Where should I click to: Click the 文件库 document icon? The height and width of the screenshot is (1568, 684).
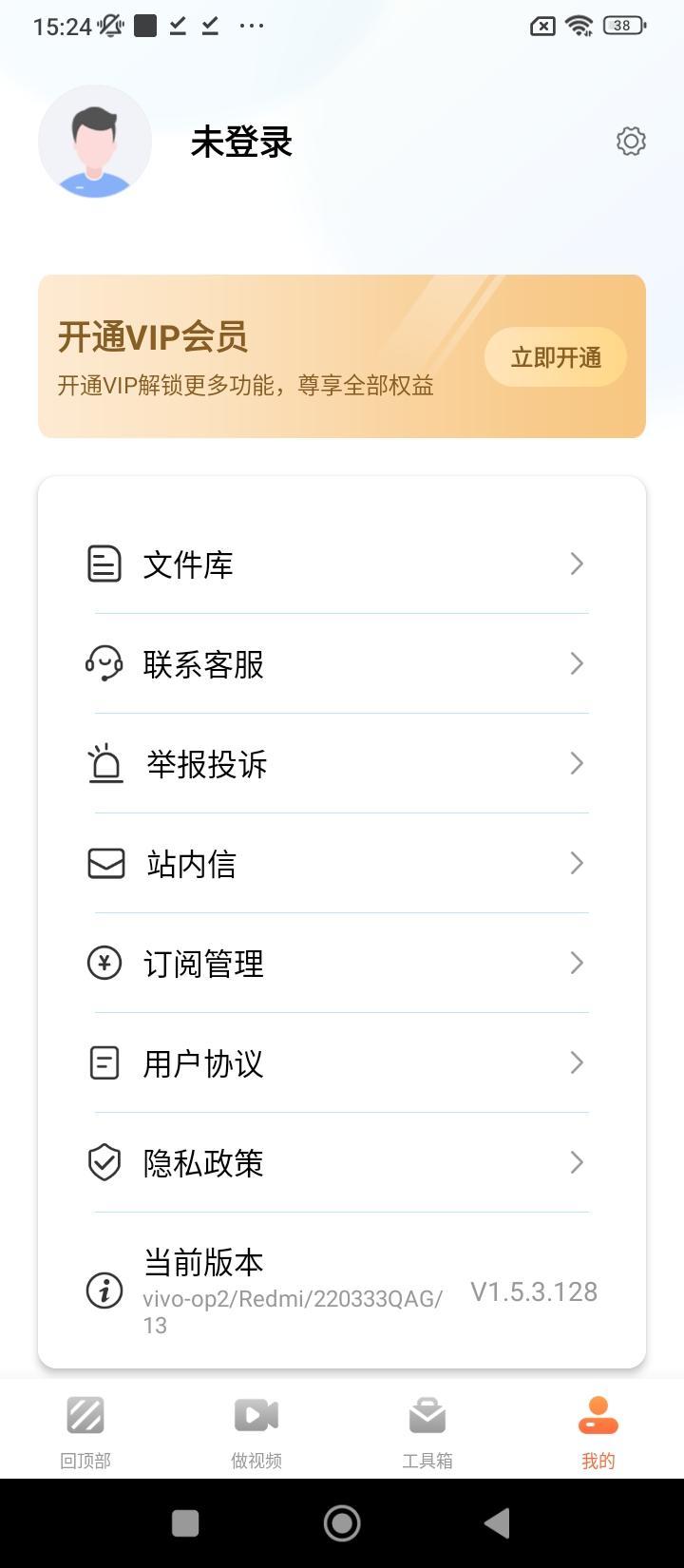coord(104,564)
